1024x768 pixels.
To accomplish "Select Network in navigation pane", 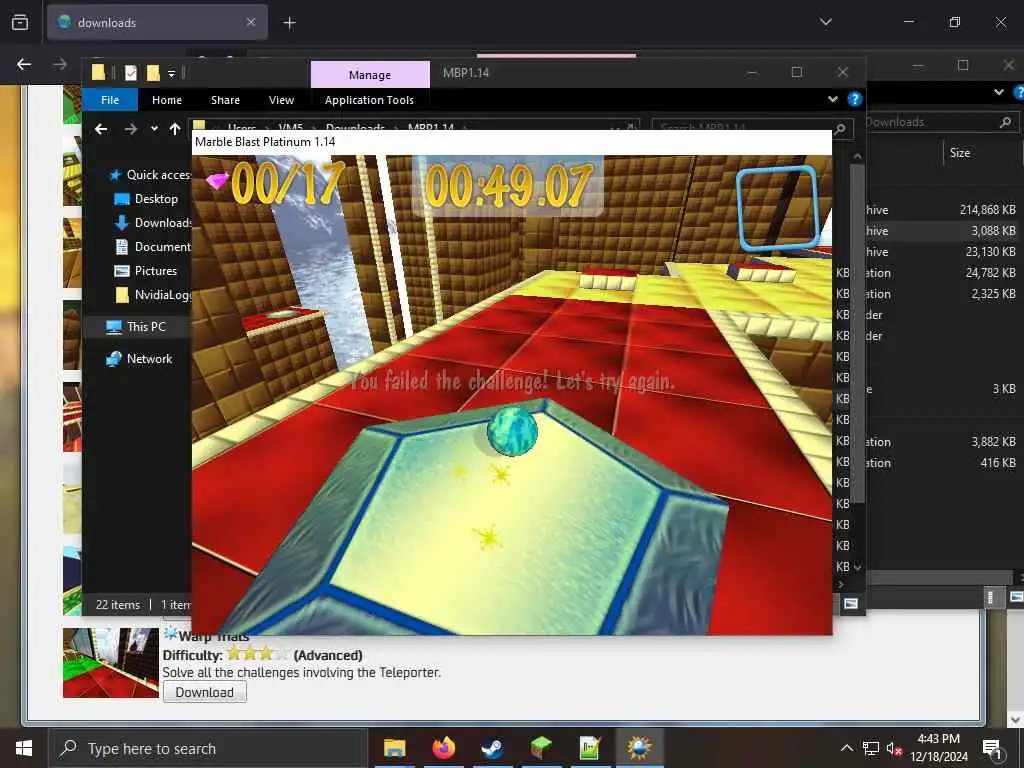I will (139, 359).
